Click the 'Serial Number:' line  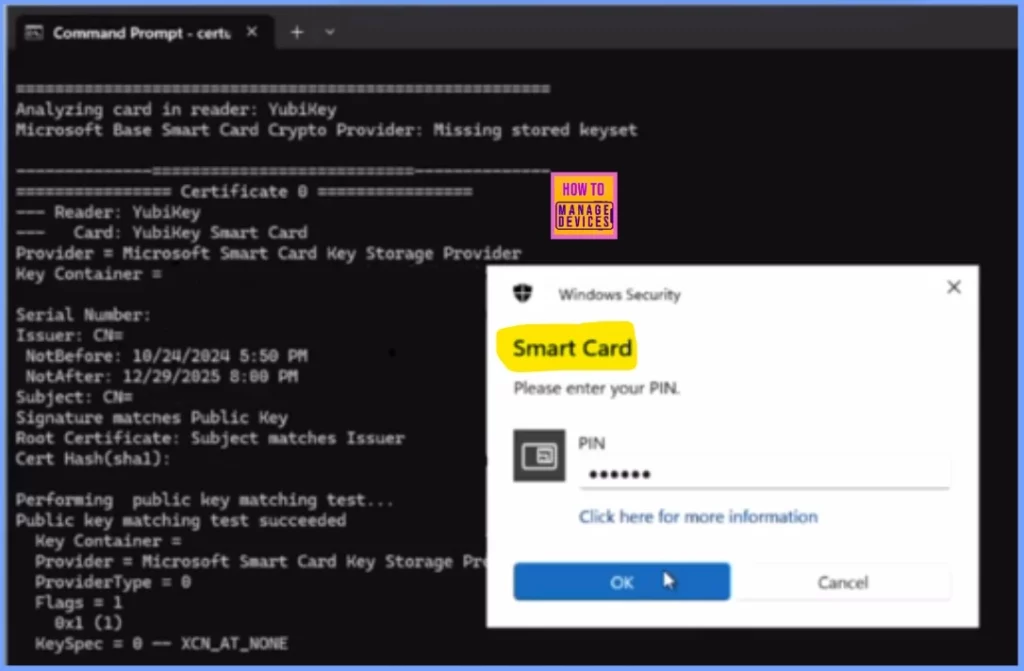coord(84,315)
